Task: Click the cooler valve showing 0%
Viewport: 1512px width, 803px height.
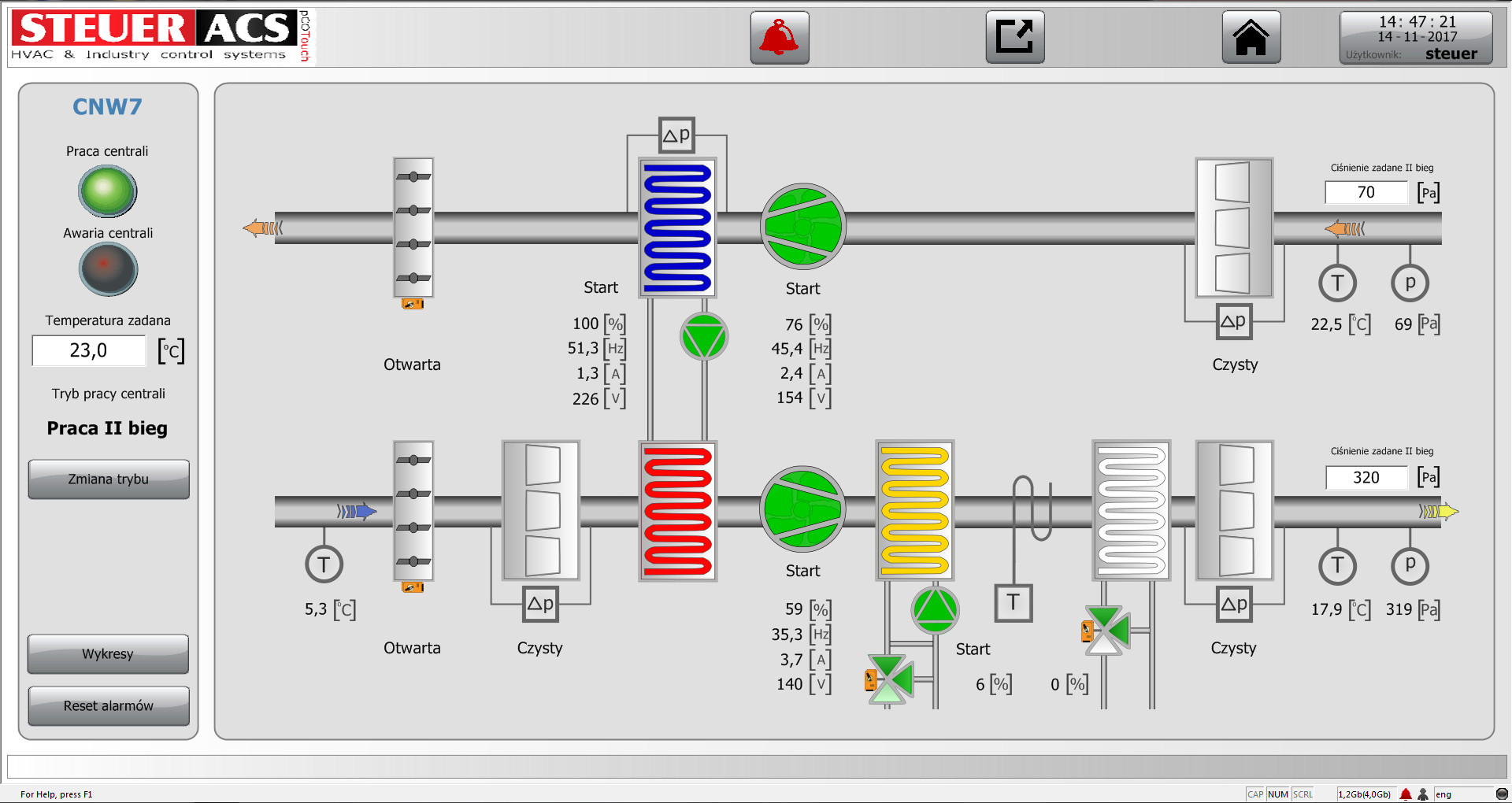Action: pos(1106,630)
